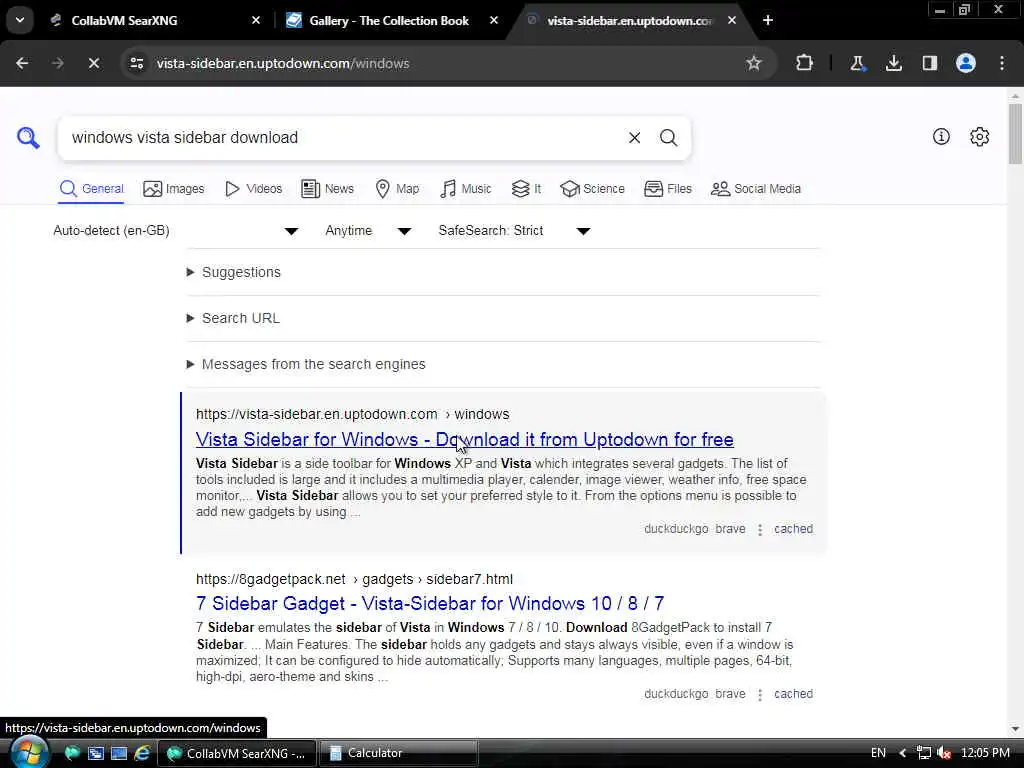This screenshot has height=768, width=1024.
Task: Select the Science search category
Action: pos(592,189)
